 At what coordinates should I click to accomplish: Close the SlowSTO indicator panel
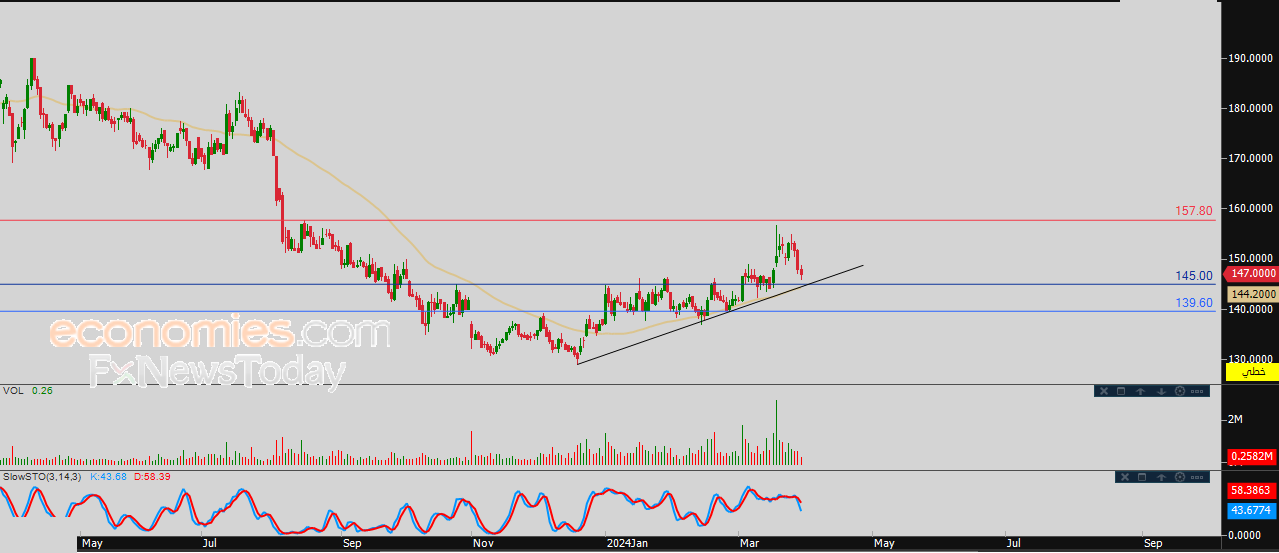[x=1125, y=477]
